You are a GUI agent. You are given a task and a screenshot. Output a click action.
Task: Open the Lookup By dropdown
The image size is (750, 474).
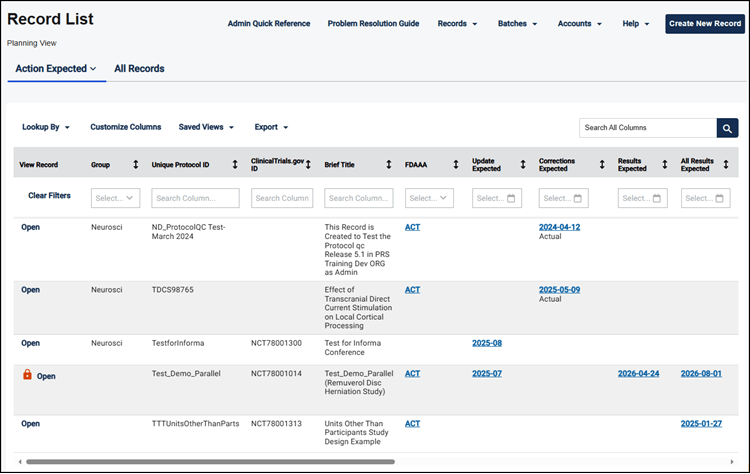pos(46,127)
